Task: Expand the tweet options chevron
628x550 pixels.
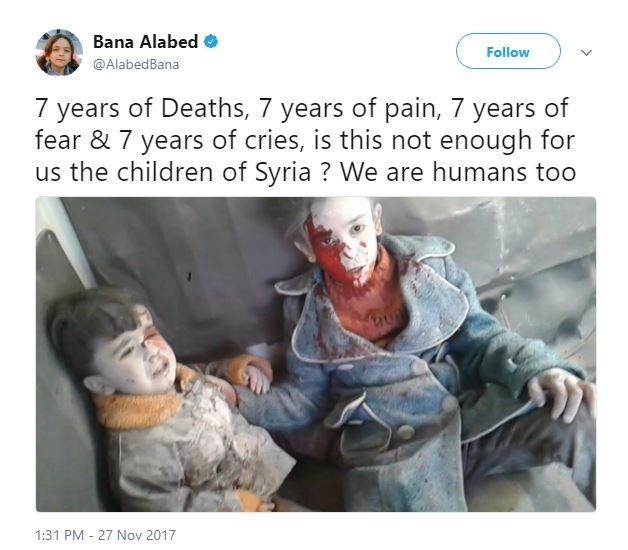Action: (586, 52)
